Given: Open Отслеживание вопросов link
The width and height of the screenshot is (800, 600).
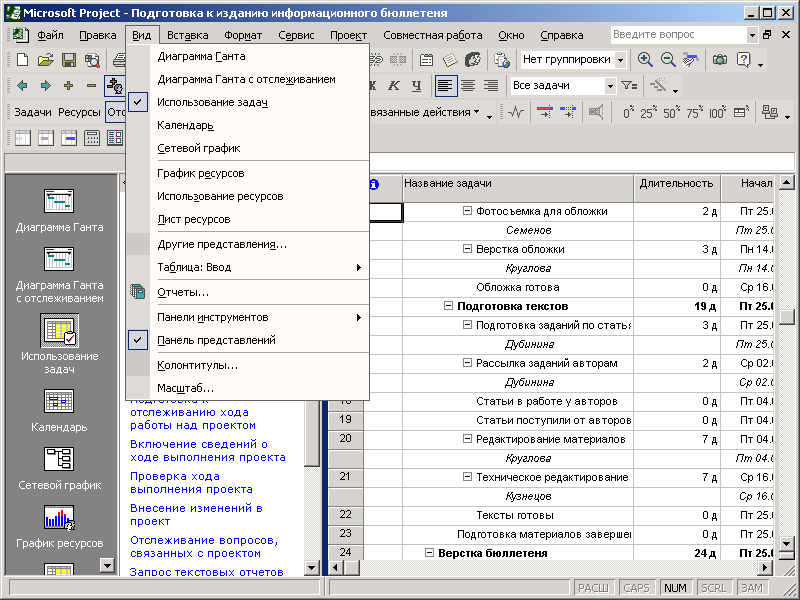Looking at the screenshot, I should (x=204, y=546).
